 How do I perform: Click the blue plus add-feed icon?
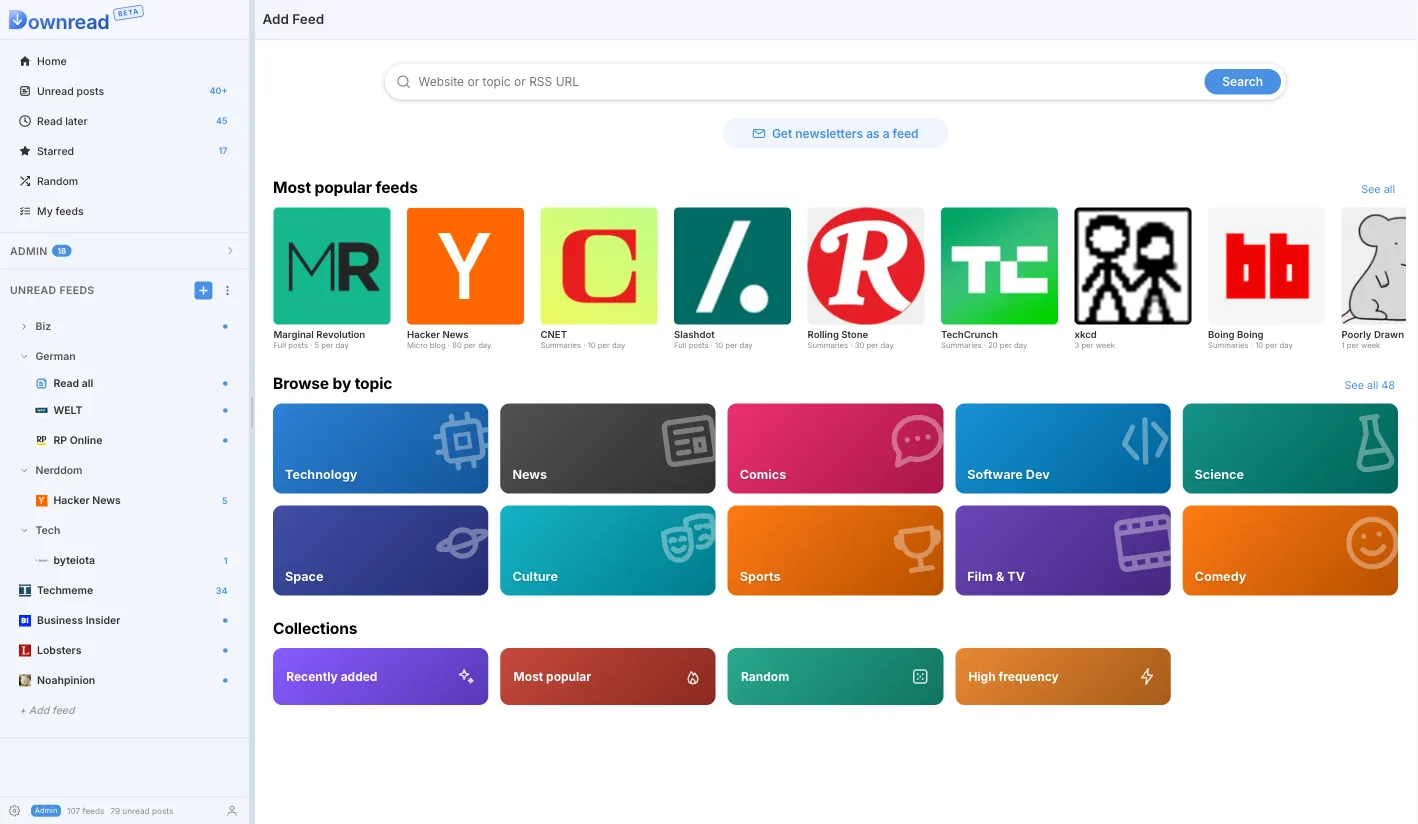coord(203,290)
